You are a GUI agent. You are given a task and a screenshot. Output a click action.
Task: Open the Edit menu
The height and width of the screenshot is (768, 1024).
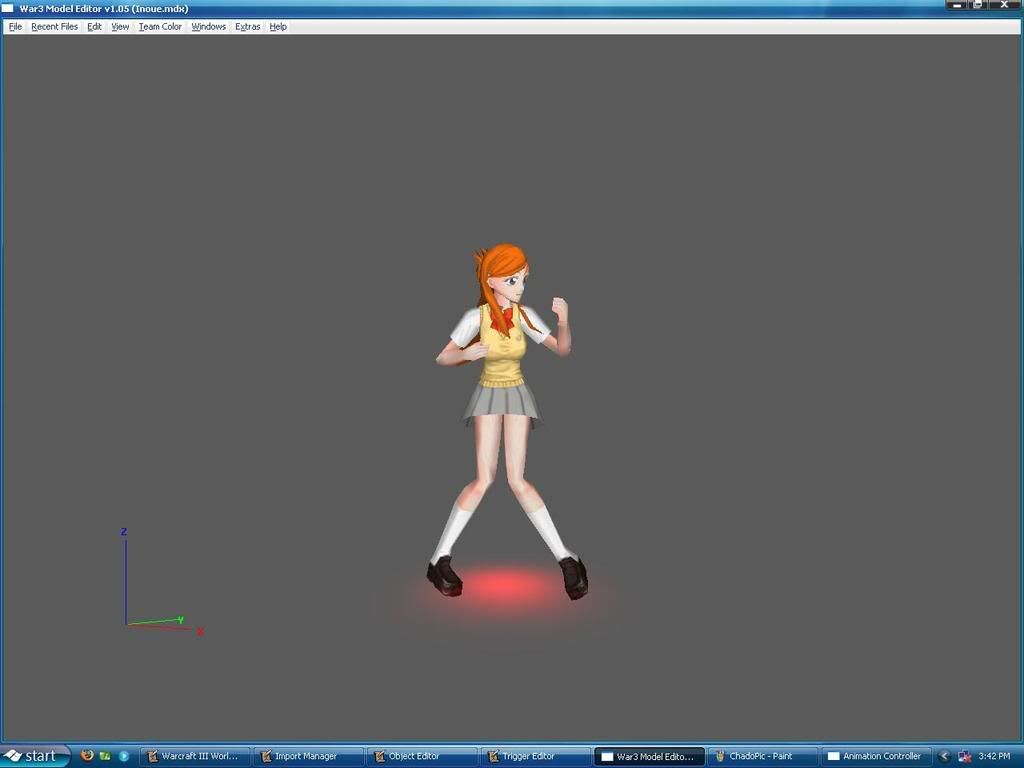(95, 27)
